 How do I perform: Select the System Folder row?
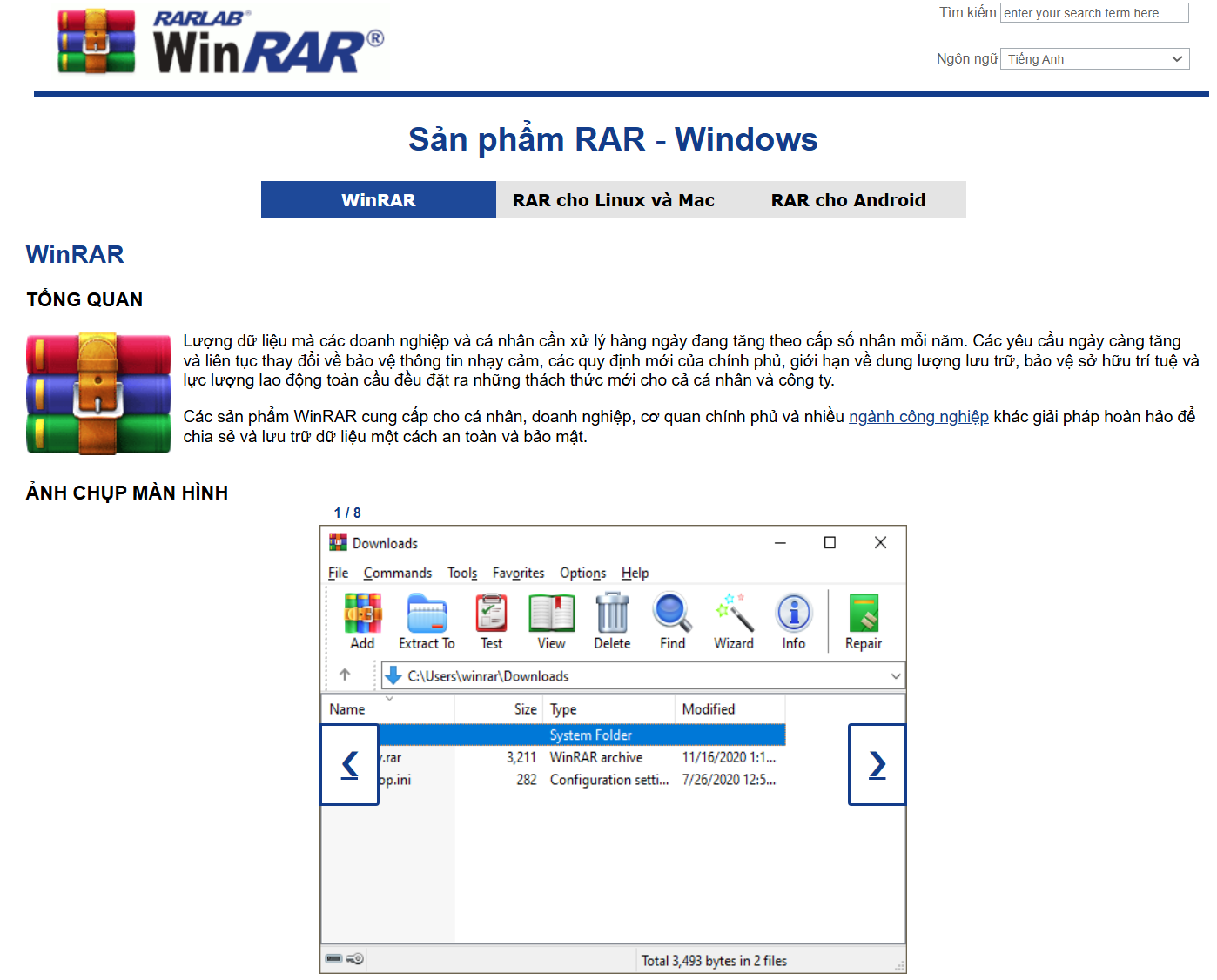pos(582,735)
